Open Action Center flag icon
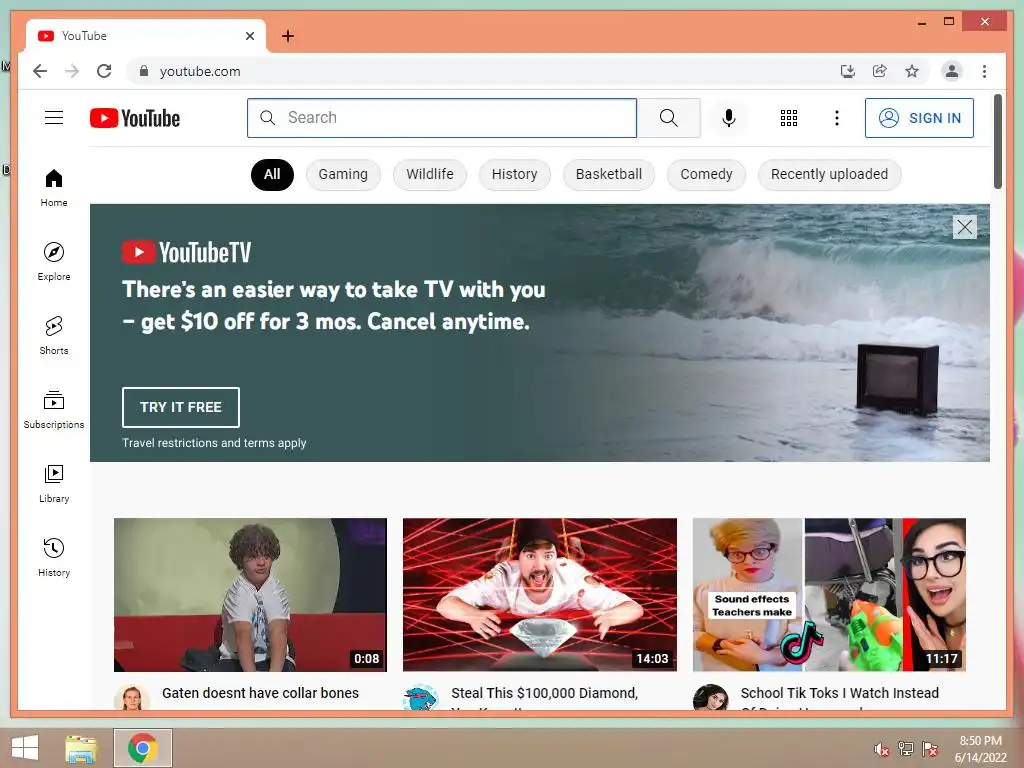 tap(930, 748)
